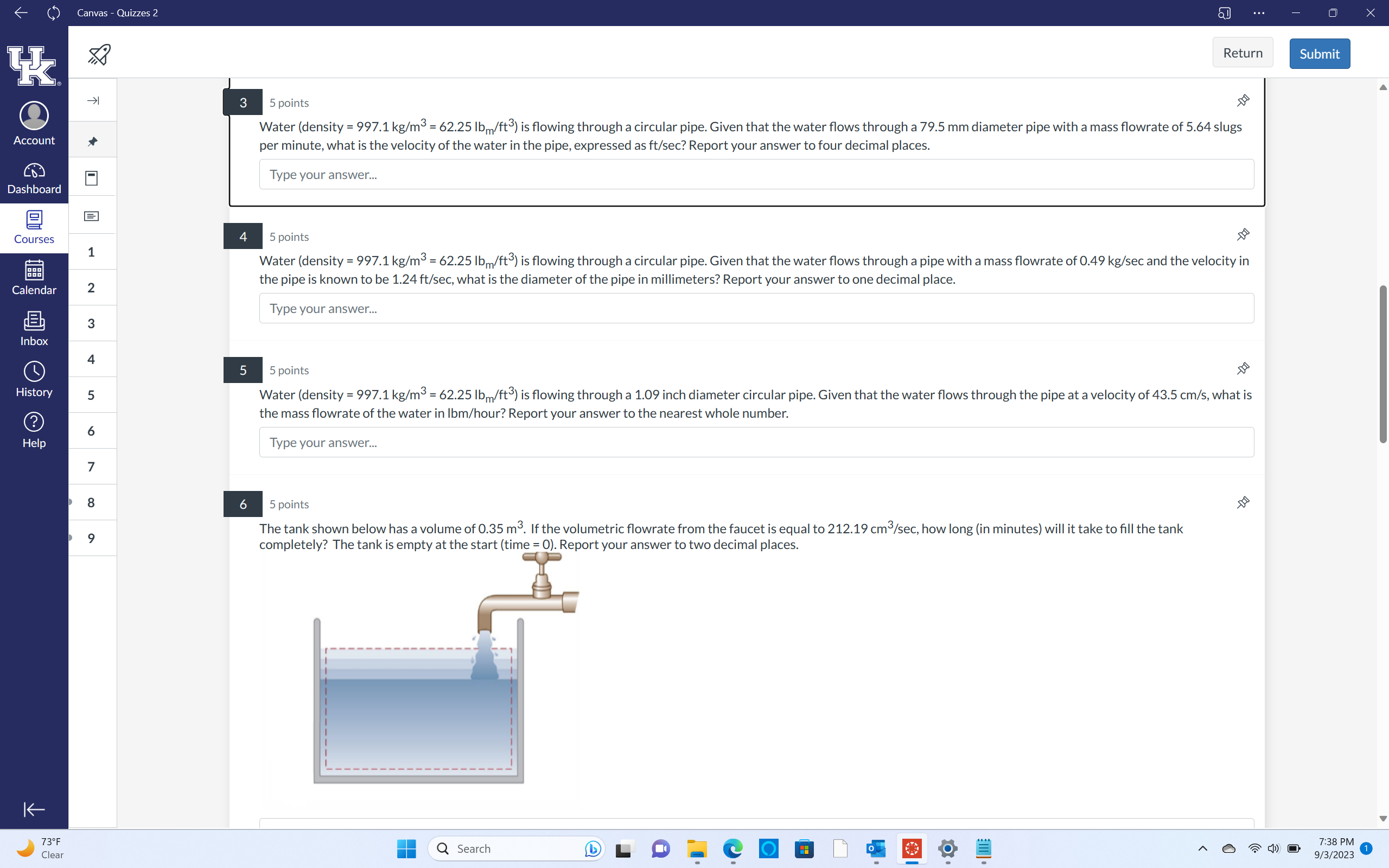Open the pinned questions filter icon

point(92,141)
